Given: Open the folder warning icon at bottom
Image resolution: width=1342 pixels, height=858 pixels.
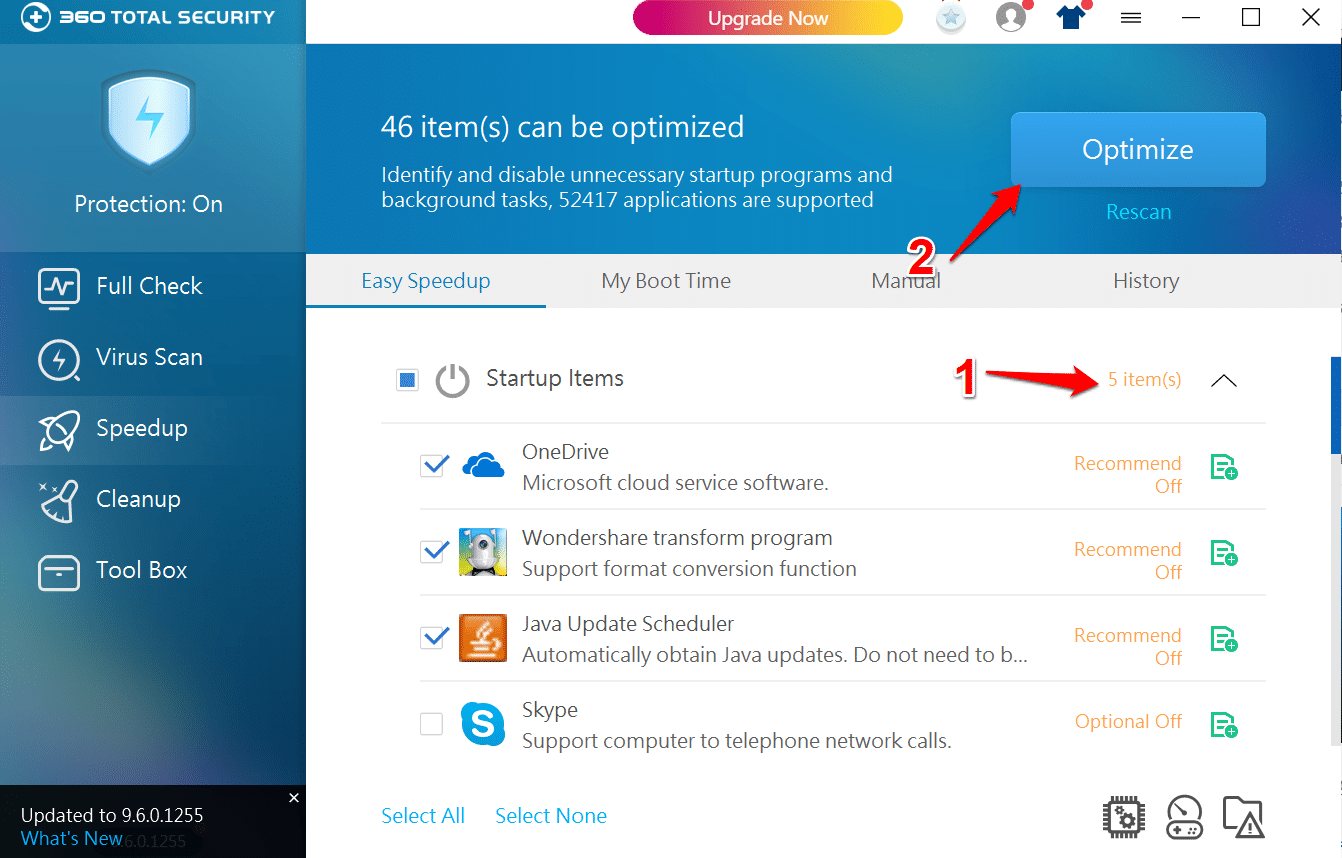Looking at the screenshot, I should (x=1244, y=817).
